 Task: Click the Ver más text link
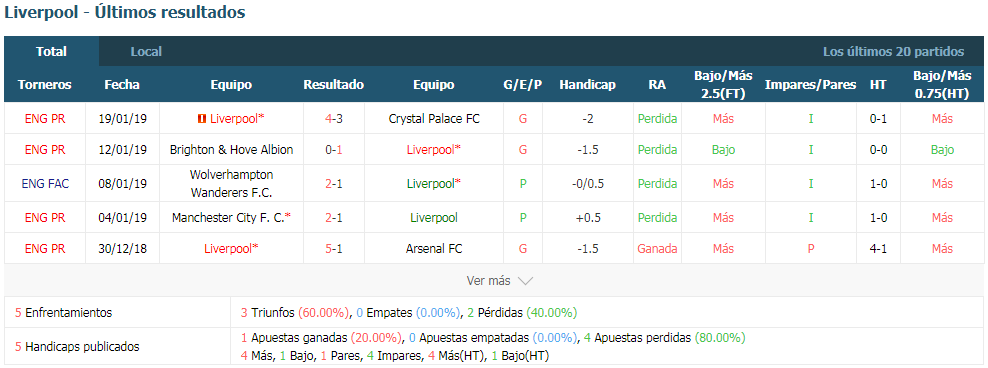pos(488,281)
